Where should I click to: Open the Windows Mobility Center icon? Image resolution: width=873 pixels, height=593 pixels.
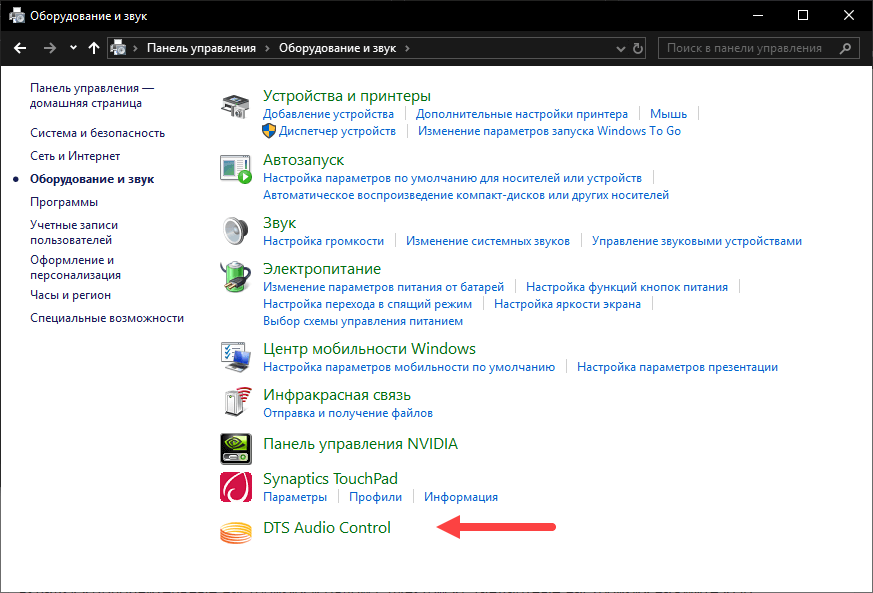pyautogui.click(x=236, y=356)
